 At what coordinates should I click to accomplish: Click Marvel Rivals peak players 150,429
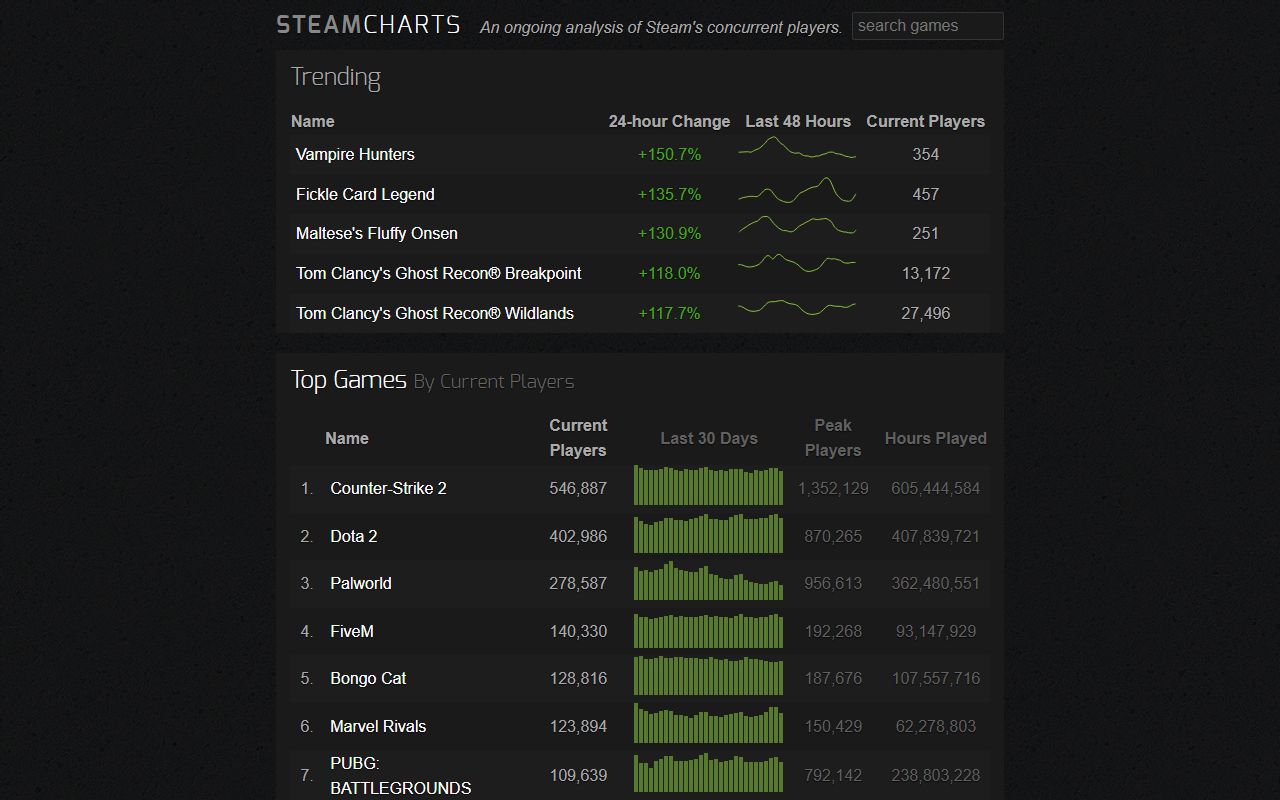tap(833, 726)
